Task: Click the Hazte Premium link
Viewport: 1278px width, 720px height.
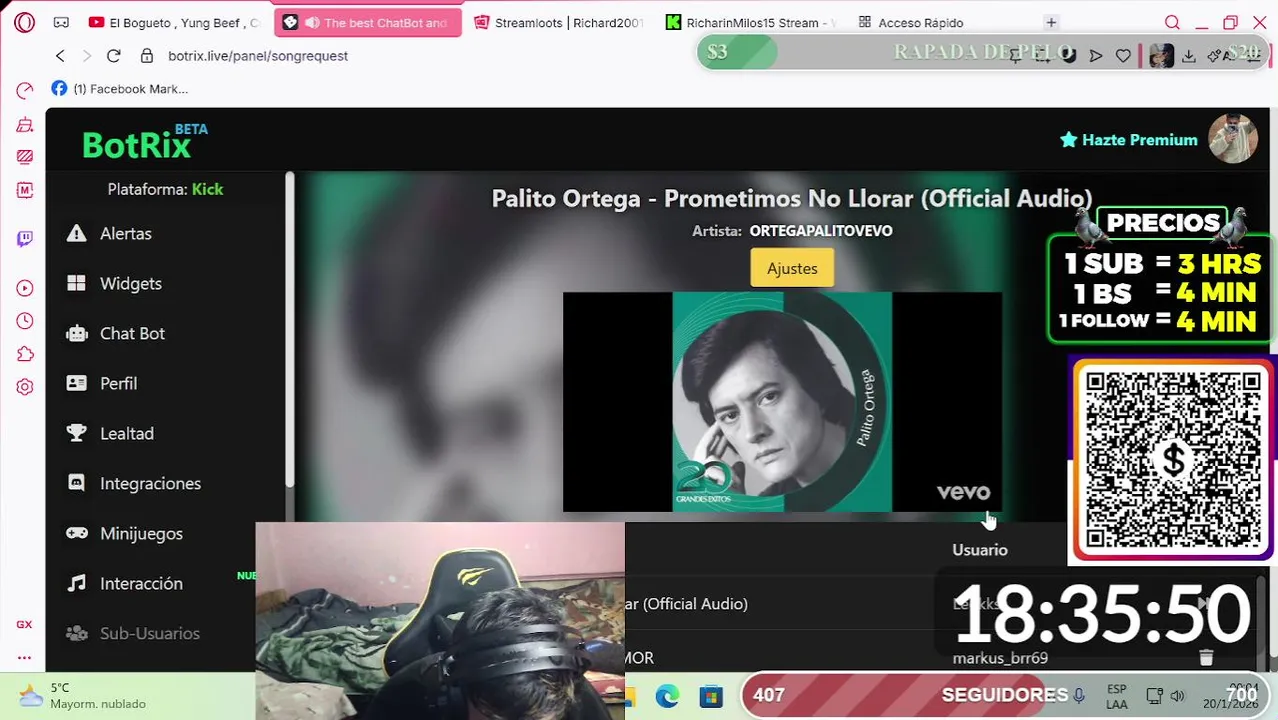Action: click(1128, 140)
